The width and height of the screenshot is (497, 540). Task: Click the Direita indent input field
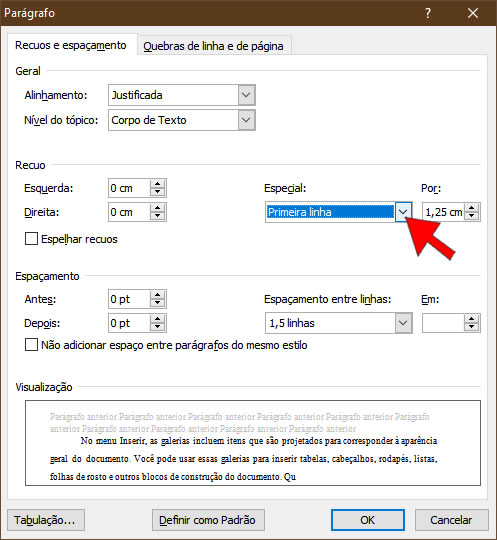coord(129,212)
